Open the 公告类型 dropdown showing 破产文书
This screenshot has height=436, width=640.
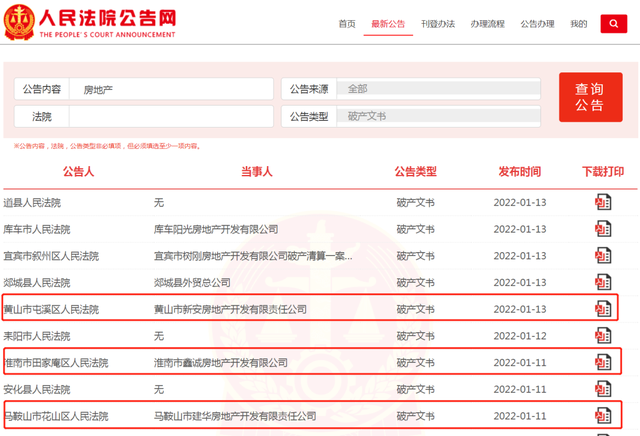(x=438, y=116)
